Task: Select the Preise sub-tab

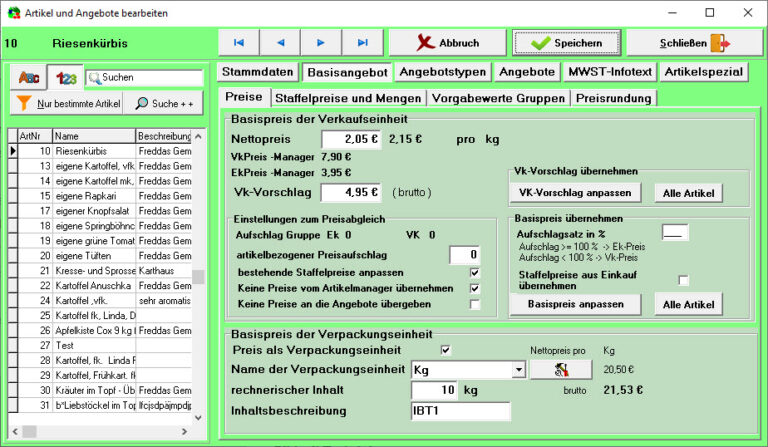Action: point(244,97)
